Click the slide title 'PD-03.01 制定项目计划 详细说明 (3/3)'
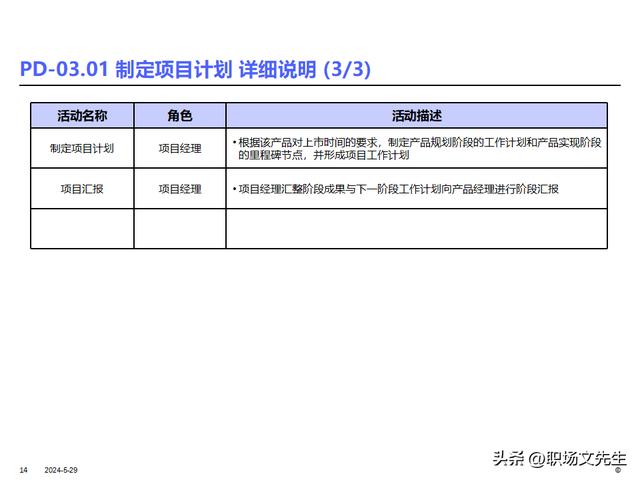Image resolution: width=640 pixels, height=480 pixels. (x=196, y=69)
